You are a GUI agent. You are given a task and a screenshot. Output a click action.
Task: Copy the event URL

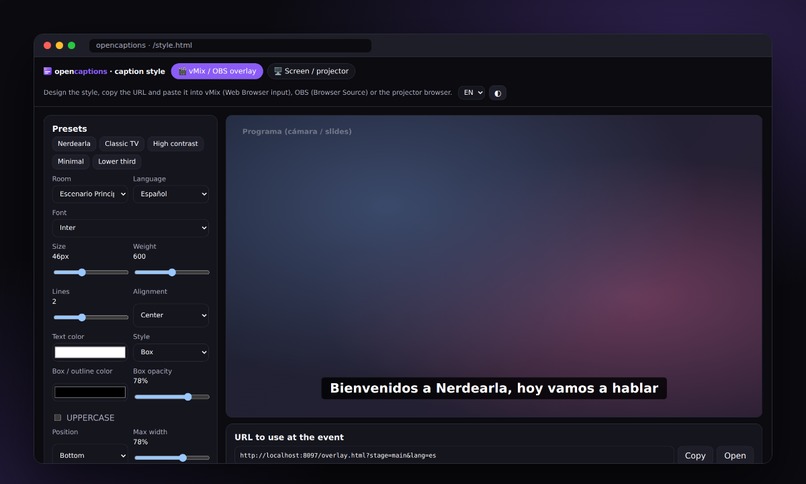click(x=695, y=456)
